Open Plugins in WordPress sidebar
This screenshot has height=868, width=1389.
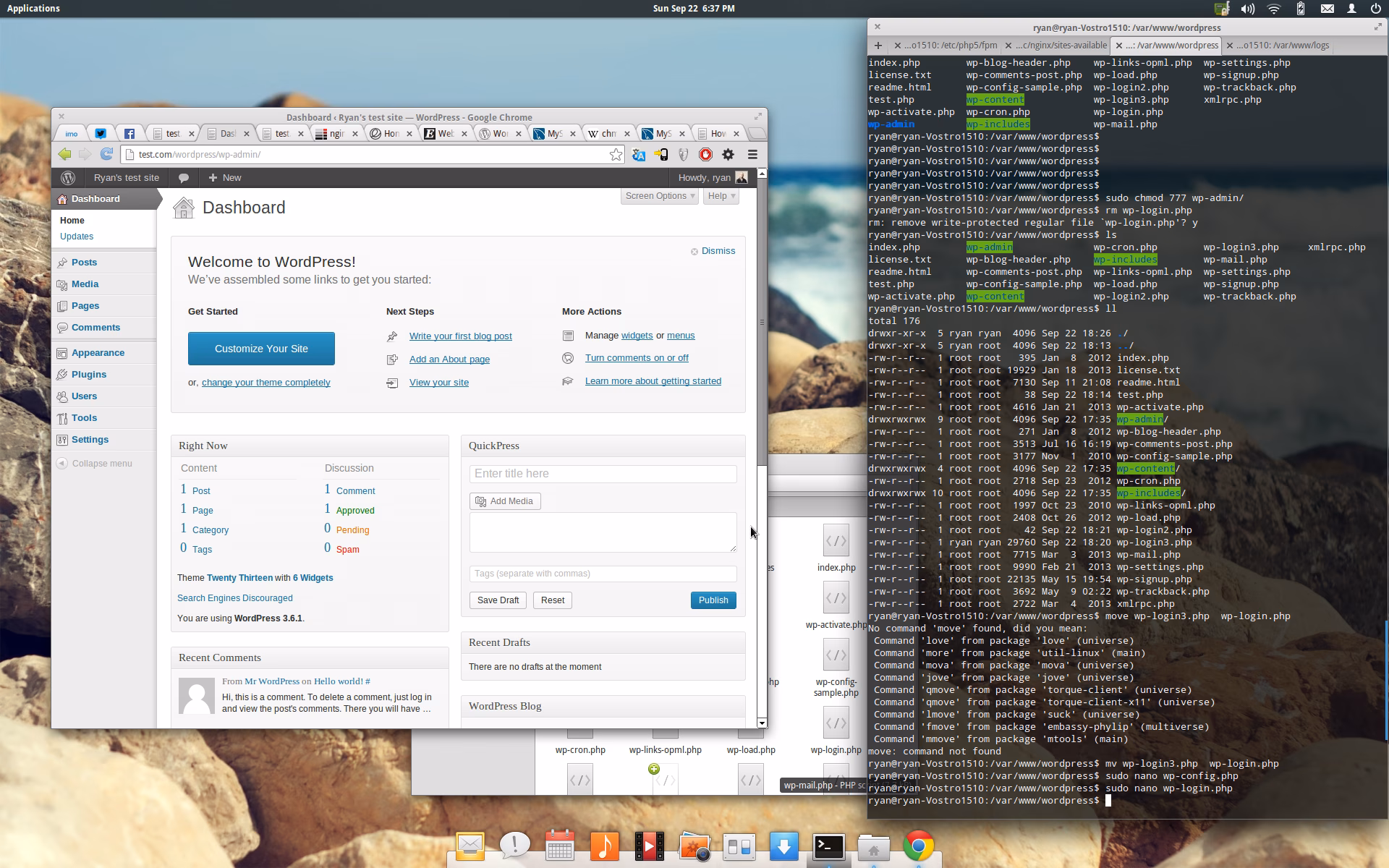(89, 375)
